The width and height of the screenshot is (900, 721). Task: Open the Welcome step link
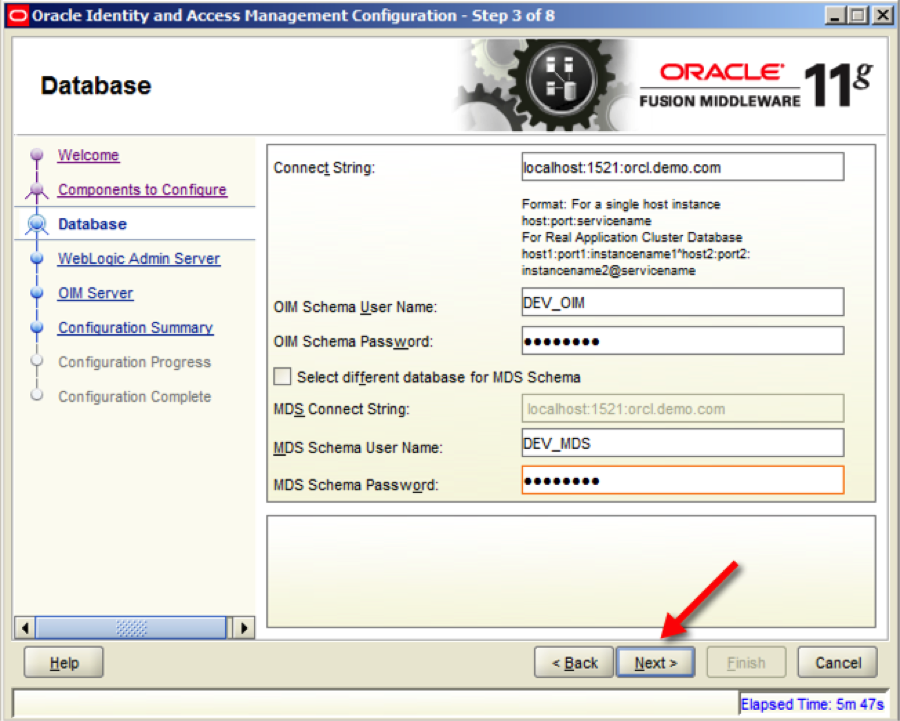[88, 155]
